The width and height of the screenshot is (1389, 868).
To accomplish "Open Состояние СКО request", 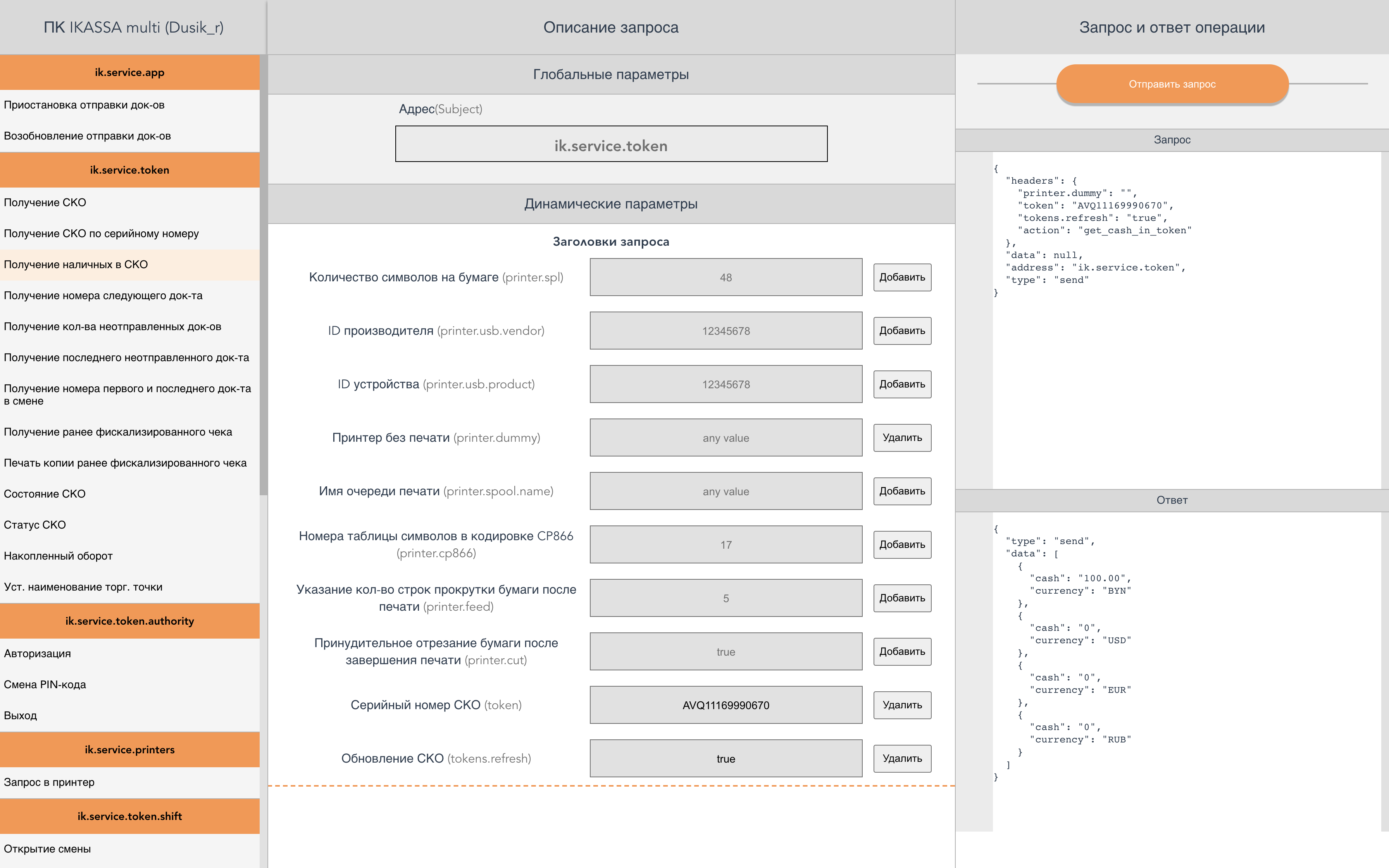I will [45, 494].
